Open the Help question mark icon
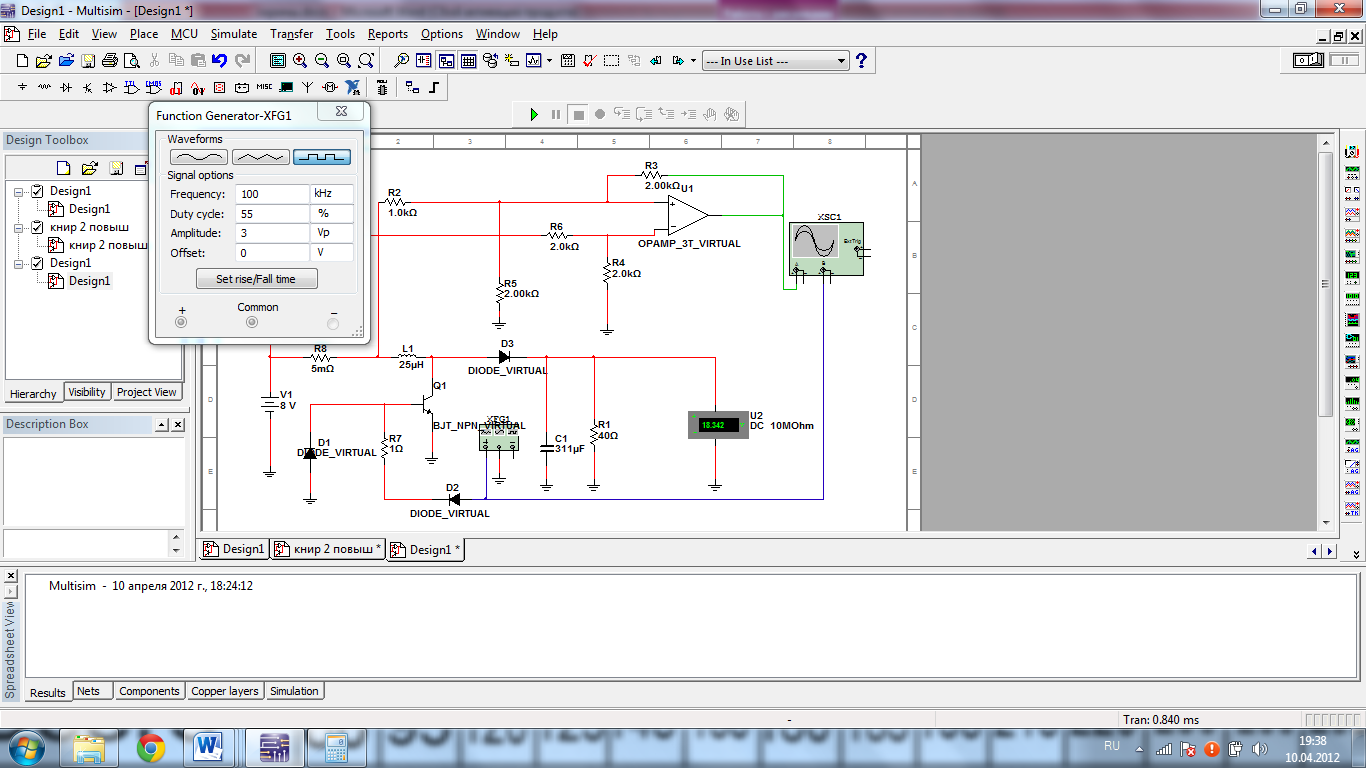The height and width of the screenshot is (768, 1366). pyautogui.click(x=861, y=61)
